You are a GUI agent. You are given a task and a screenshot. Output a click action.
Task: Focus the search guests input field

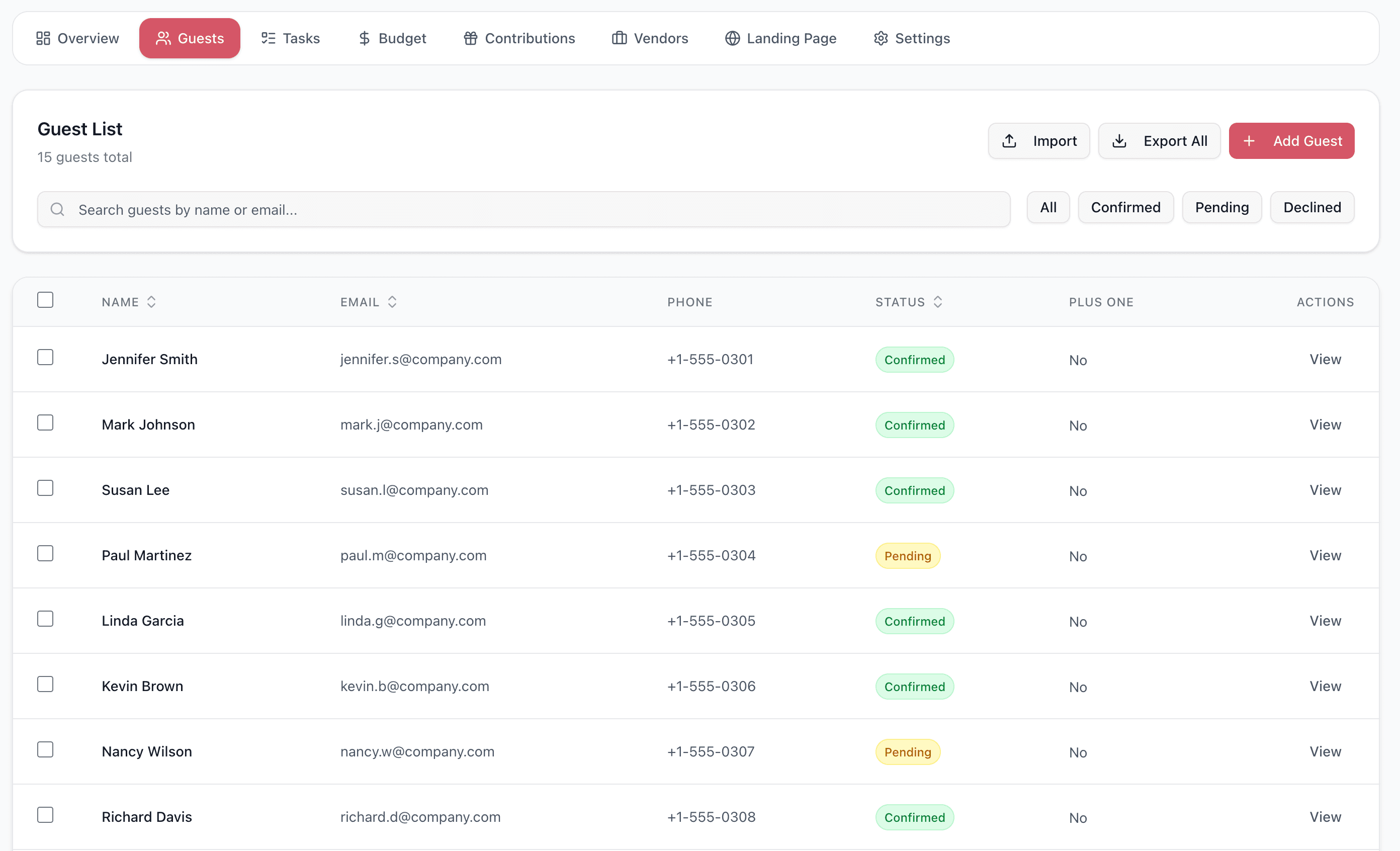click(534, 210)
